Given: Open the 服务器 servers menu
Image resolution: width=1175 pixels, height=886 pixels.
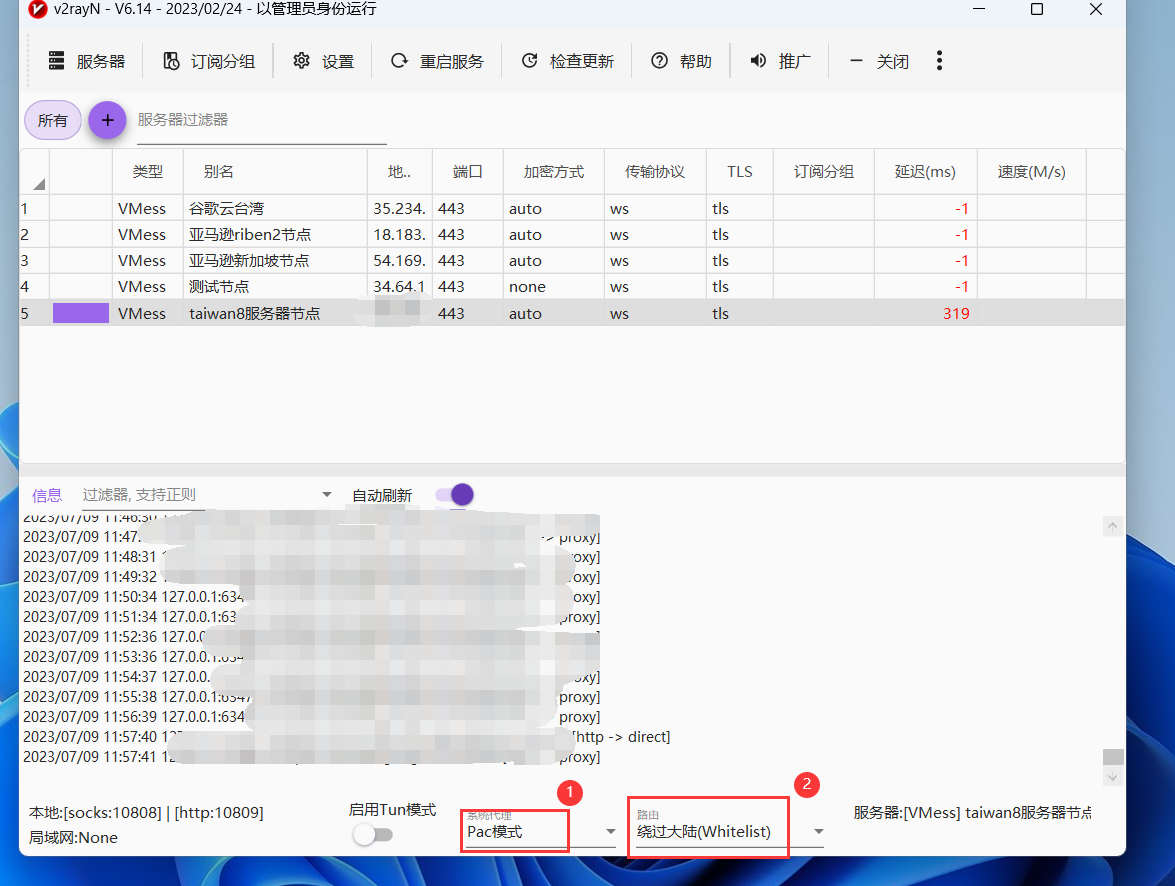Looking at the screenshot, I should click(x=86, y=61).
